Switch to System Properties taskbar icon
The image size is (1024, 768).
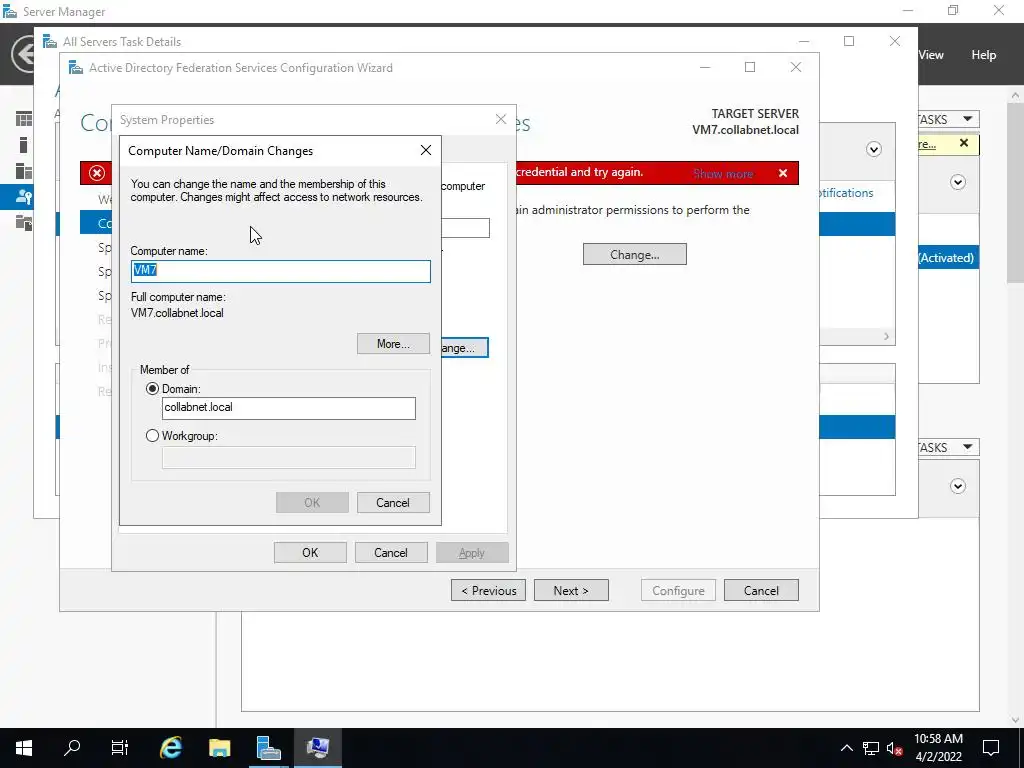pos(317,748)
